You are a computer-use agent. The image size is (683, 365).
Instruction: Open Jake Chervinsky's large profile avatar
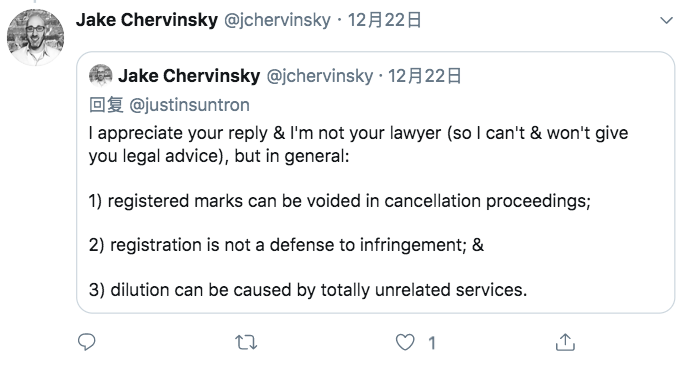[35, 37]
